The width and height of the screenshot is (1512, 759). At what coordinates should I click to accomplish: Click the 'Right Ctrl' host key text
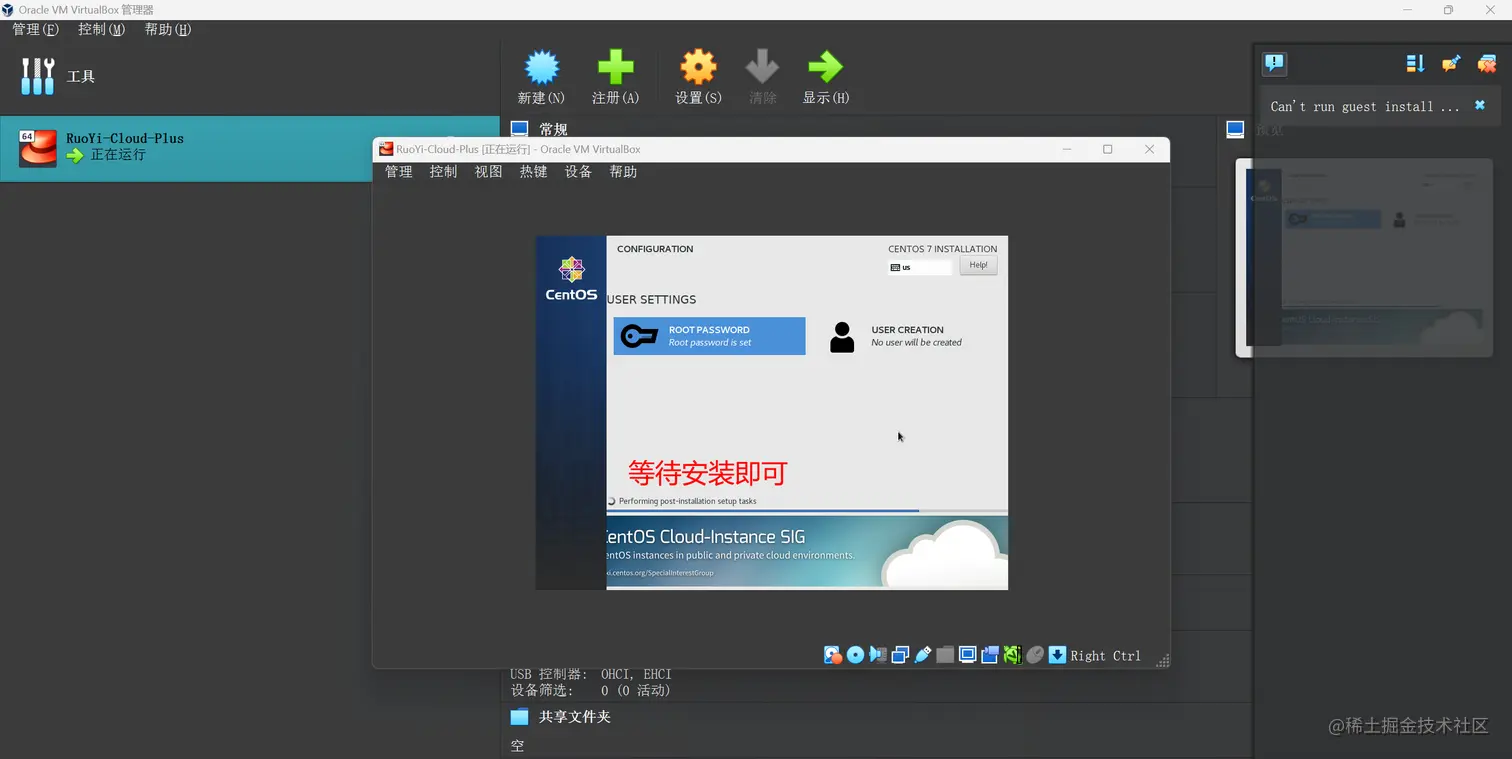[1105, 656]
